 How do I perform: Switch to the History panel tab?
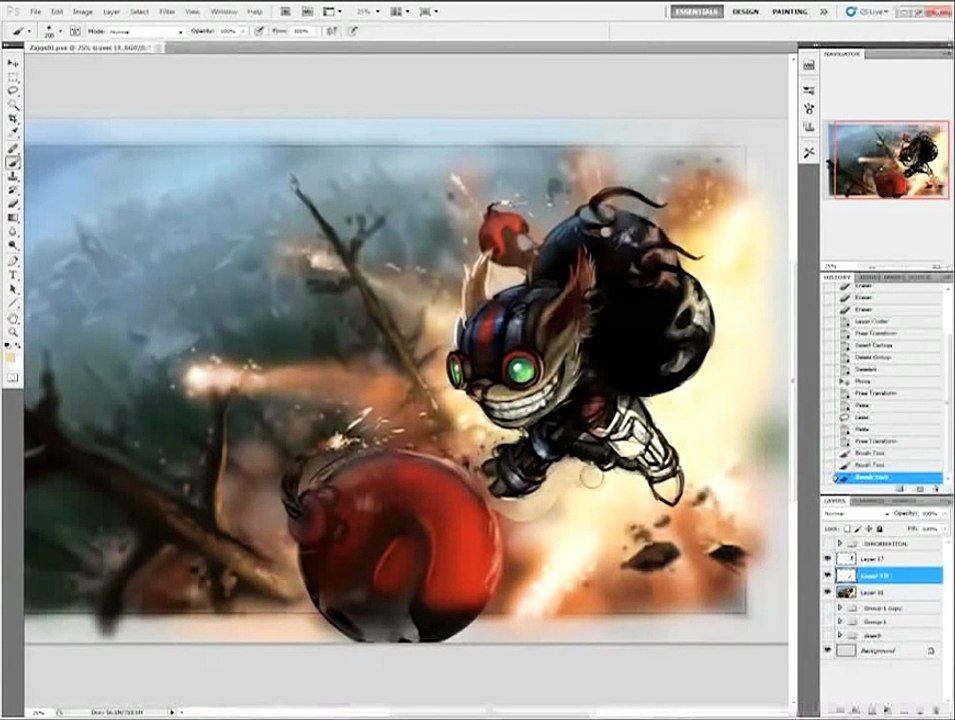tap(837, 278)
